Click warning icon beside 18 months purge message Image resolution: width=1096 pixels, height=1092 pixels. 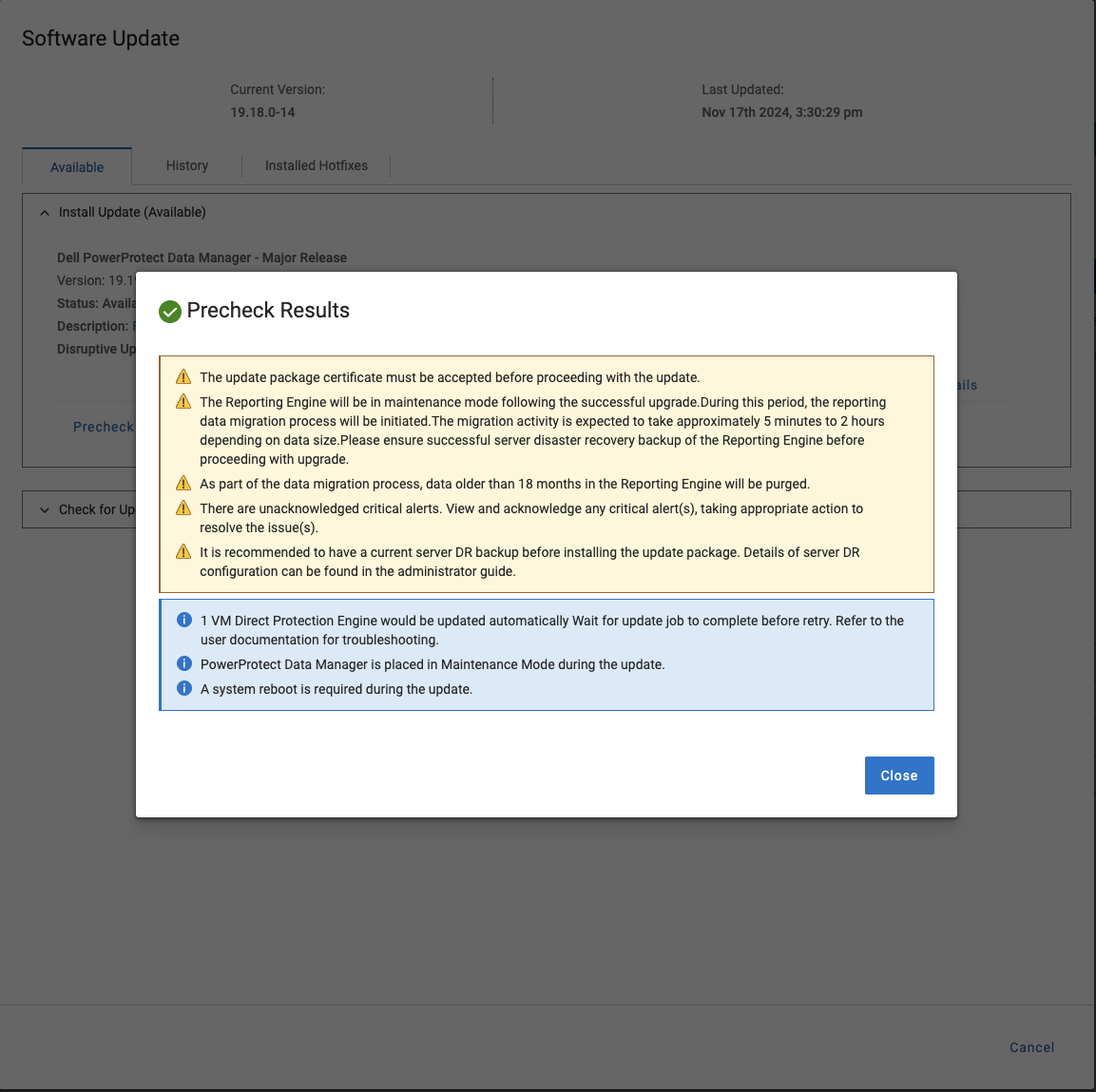coord(183,483)
